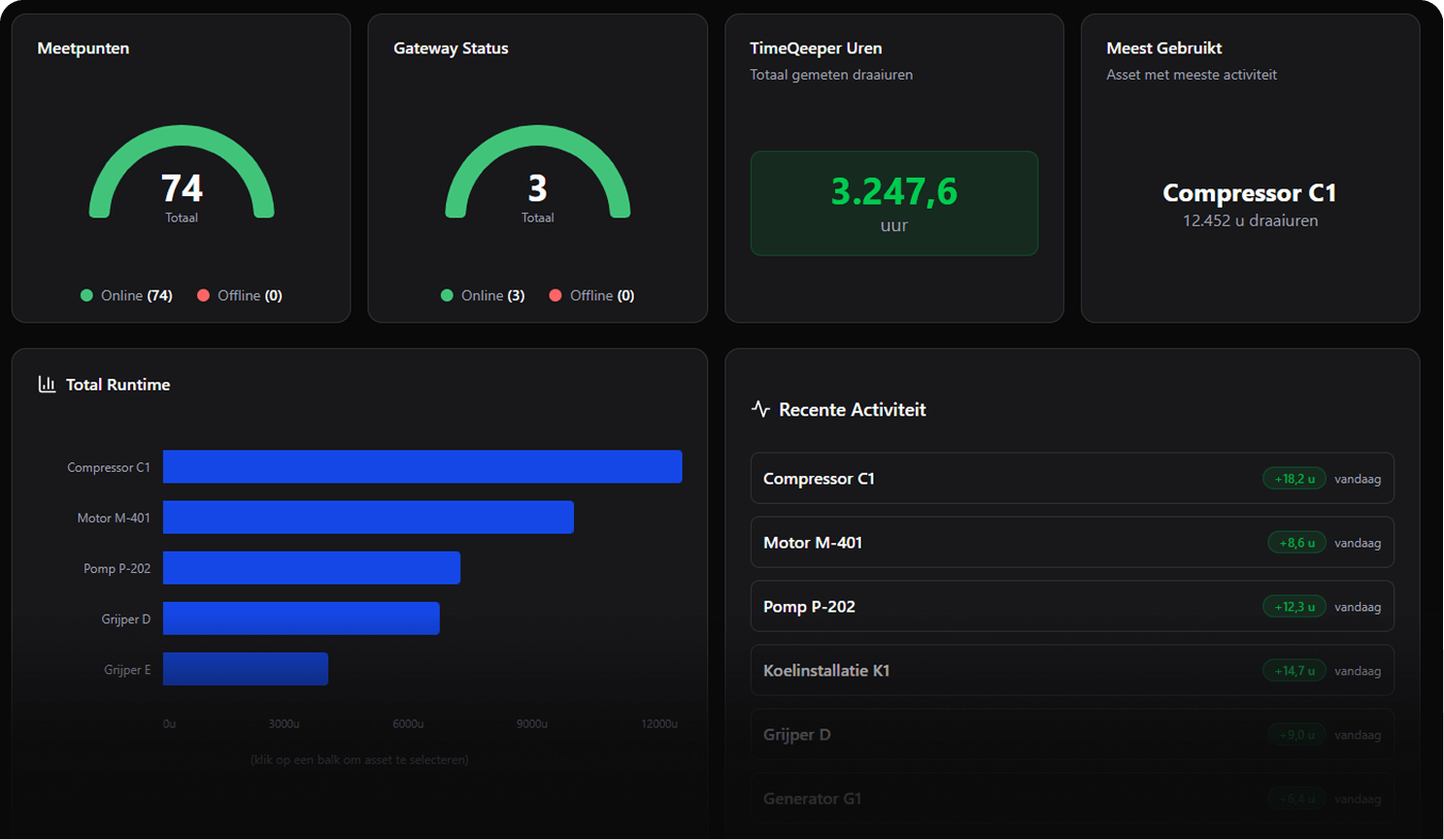Click the Grijper D runtime bar
Screen dimensions: 1444x840
pyautogui.click(x=301, y=619)
